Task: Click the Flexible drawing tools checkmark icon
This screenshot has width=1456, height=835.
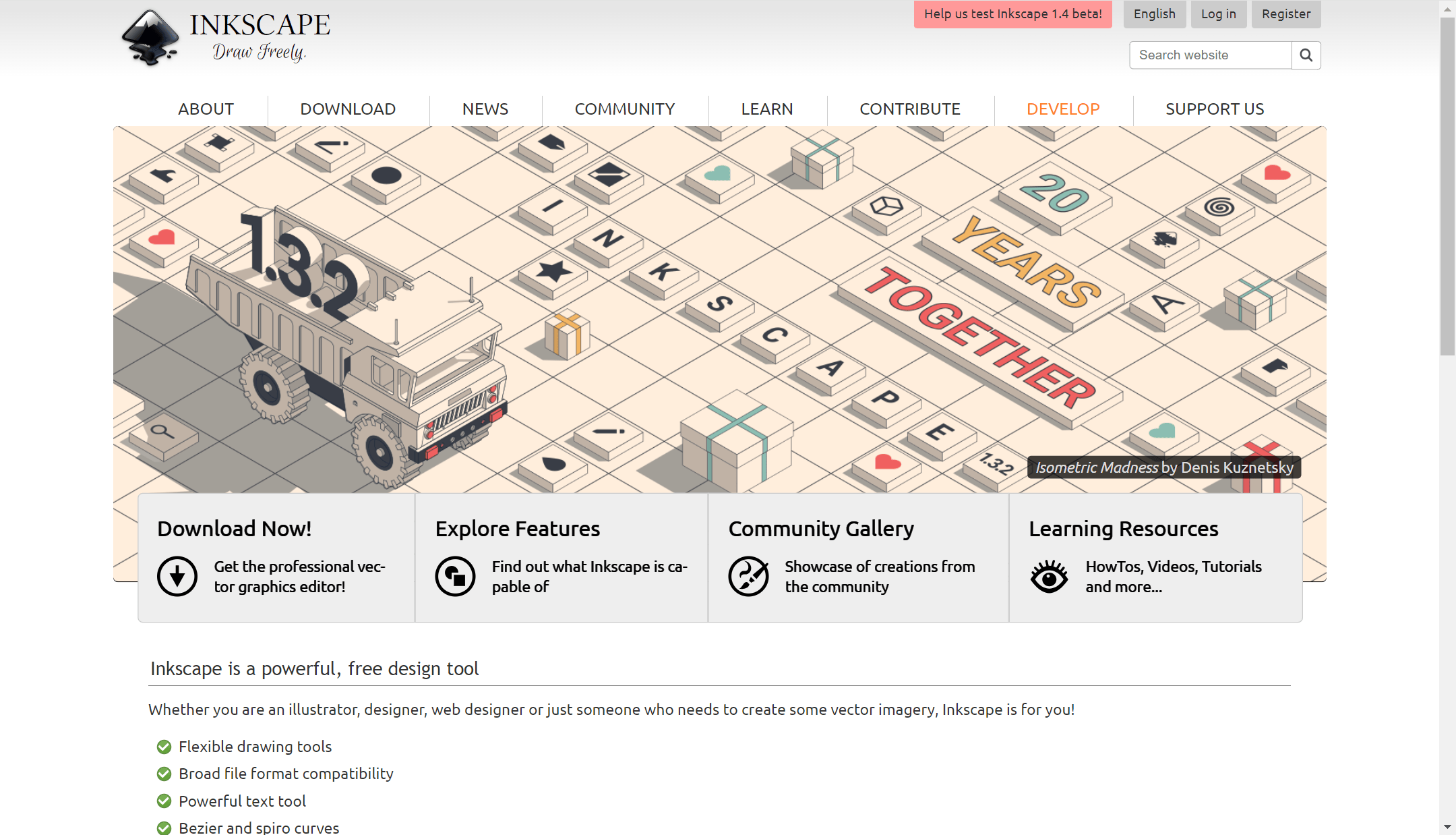Action: tap(163, 746)
